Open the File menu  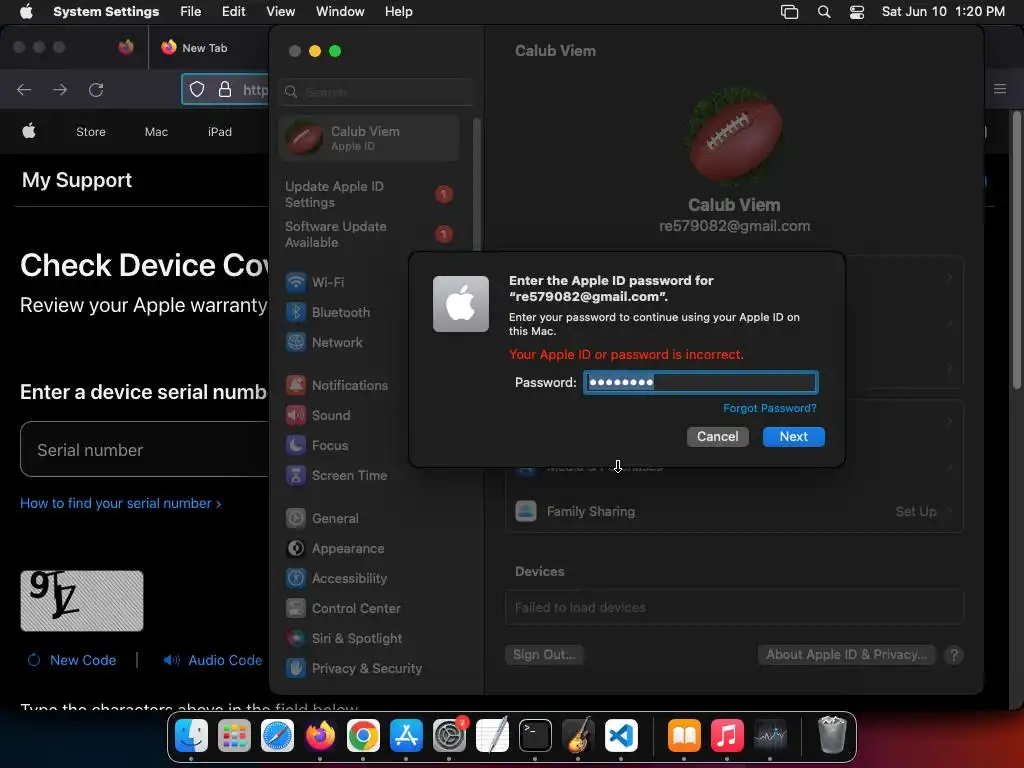(191, 12)
